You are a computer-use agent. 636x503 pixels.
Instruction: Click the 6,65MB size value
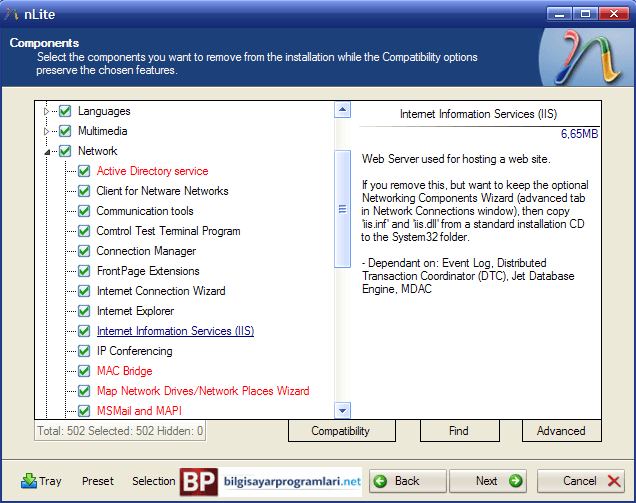(x=579, y=134)
